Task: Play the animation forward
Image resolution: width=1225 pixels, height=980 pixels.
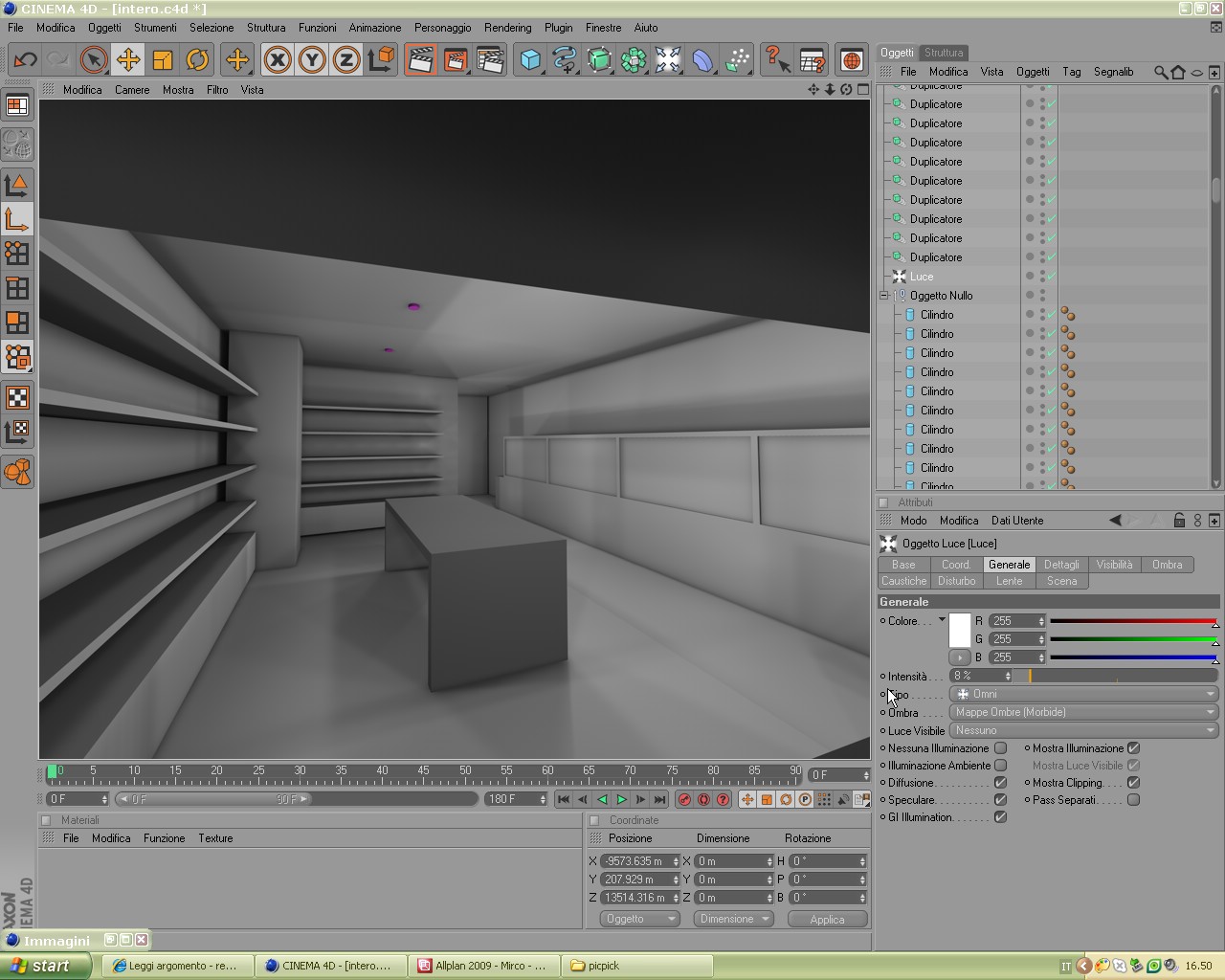Action: (621, 799)
